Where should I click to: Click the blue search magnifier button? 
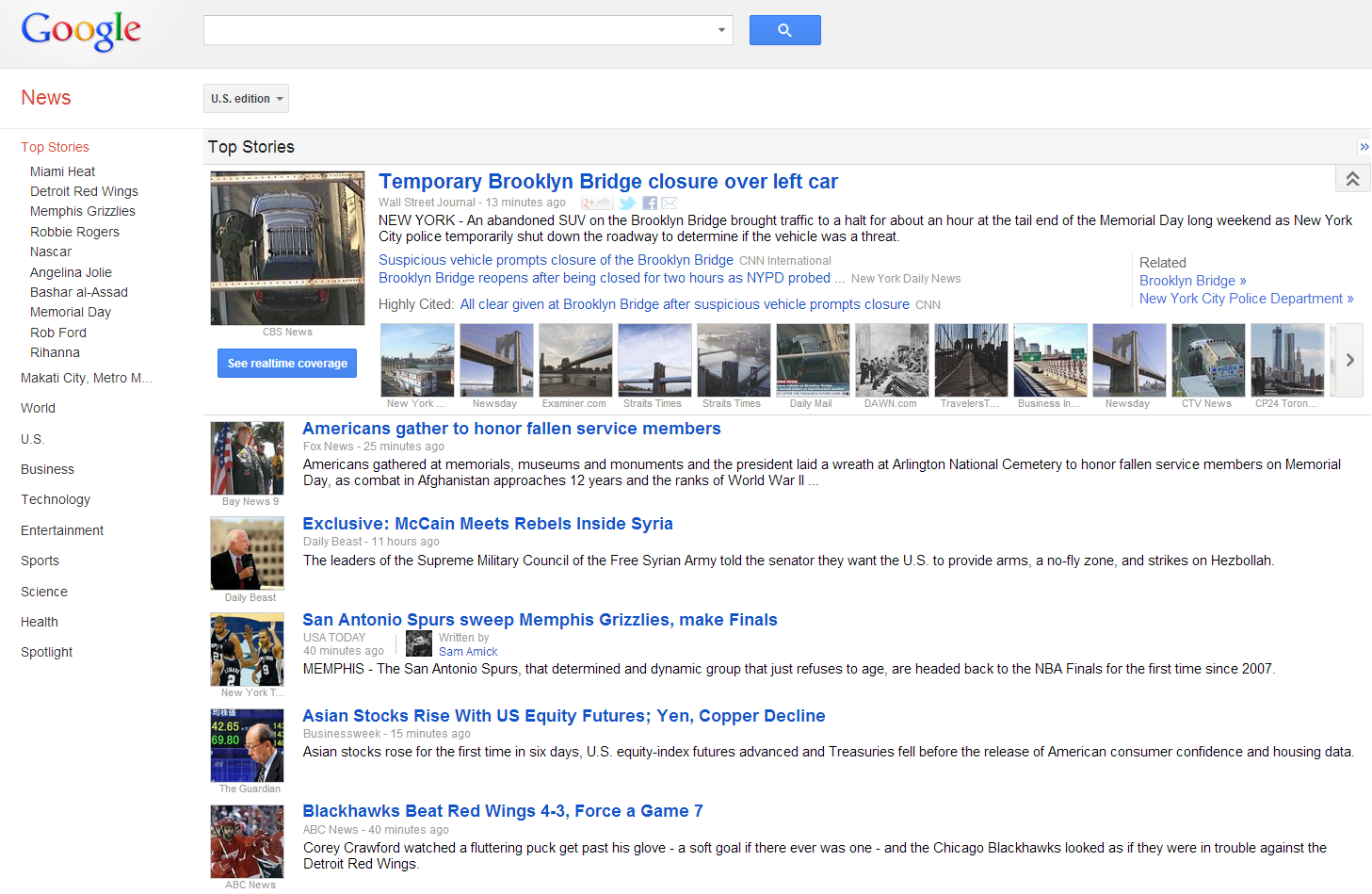[x=784, y=30]
